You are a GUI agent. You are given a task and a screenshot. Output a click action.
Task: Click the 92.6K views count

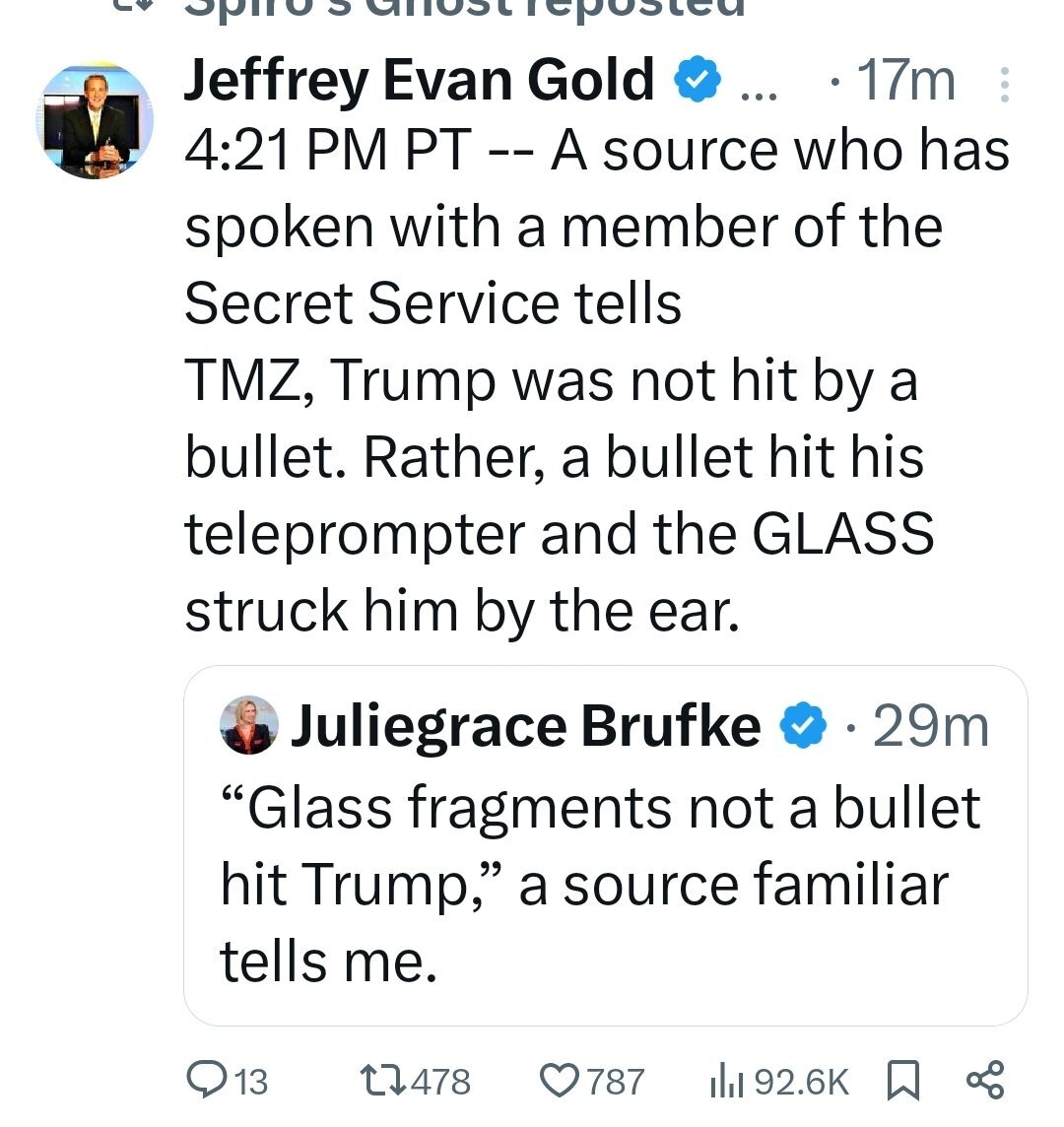pos(802,1081)
